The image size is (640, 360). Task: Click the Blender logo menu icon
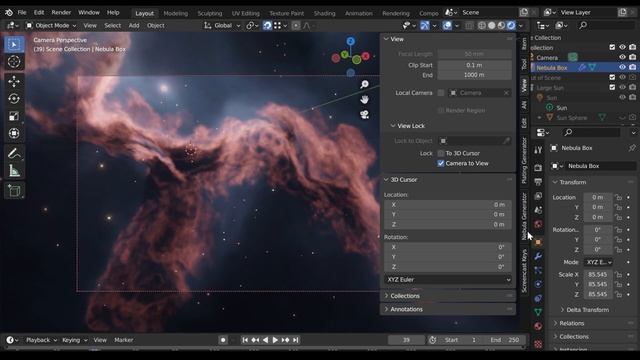[9, 13]
